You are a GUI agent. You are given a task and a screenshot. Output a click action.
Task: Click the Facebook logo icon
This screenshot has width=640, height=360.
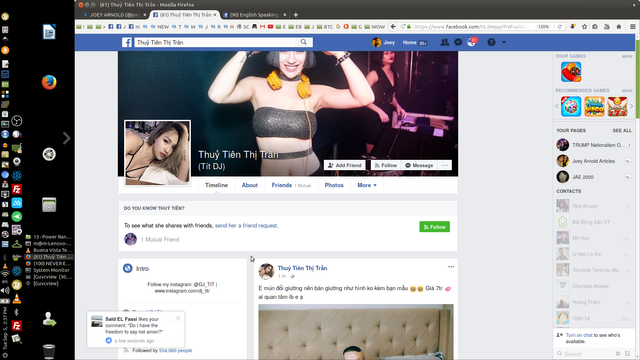pyautogui.click(x=127, y=42)
